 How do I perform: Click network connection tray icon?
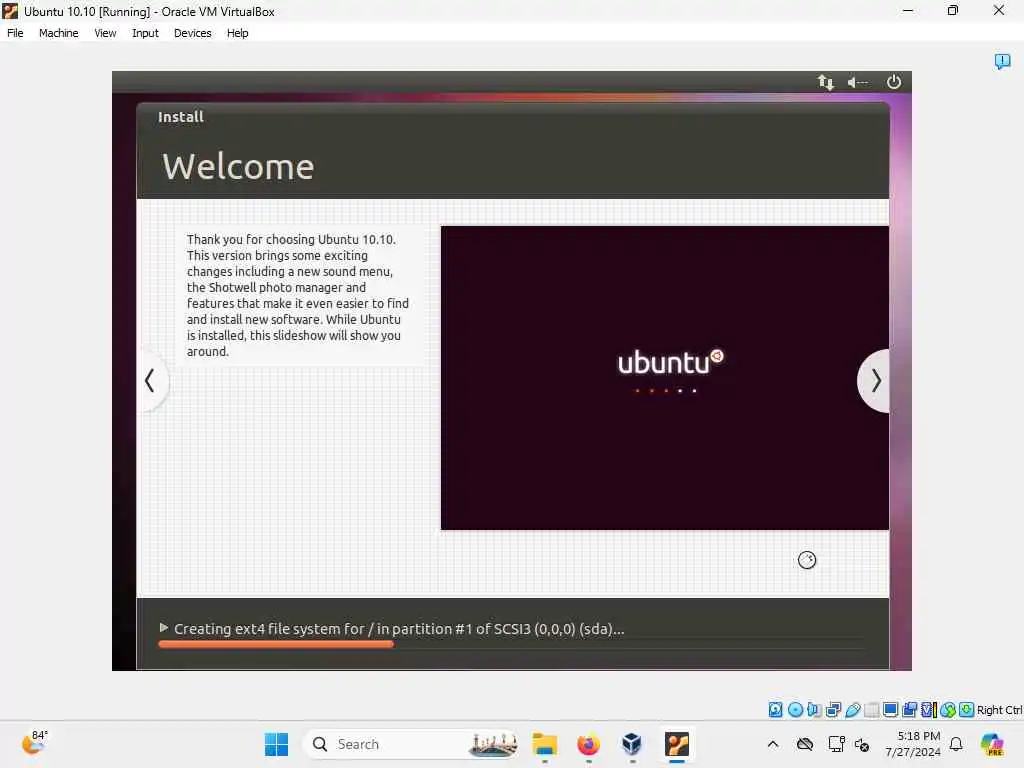pos(836,744)
